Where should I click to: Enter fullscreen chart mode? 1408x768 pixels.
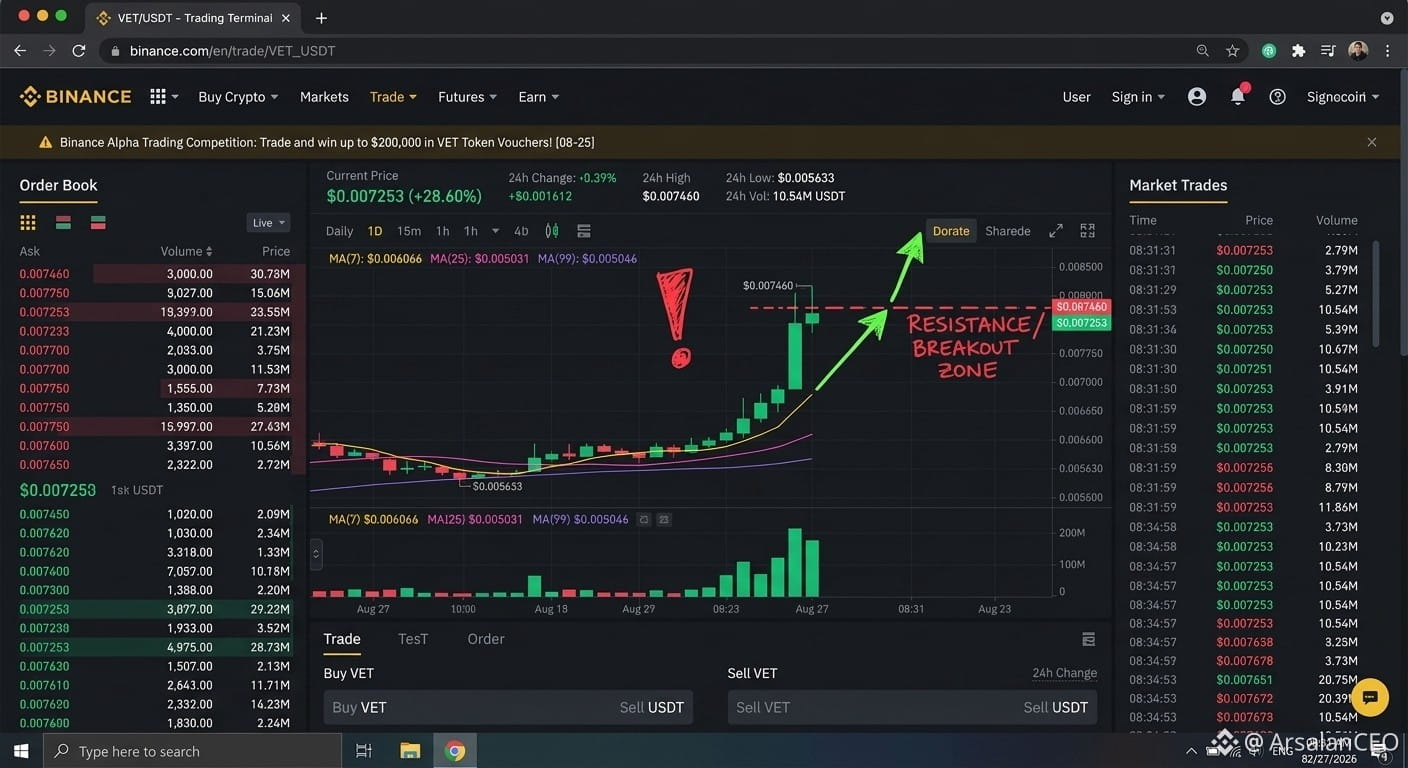point(1088,231)
